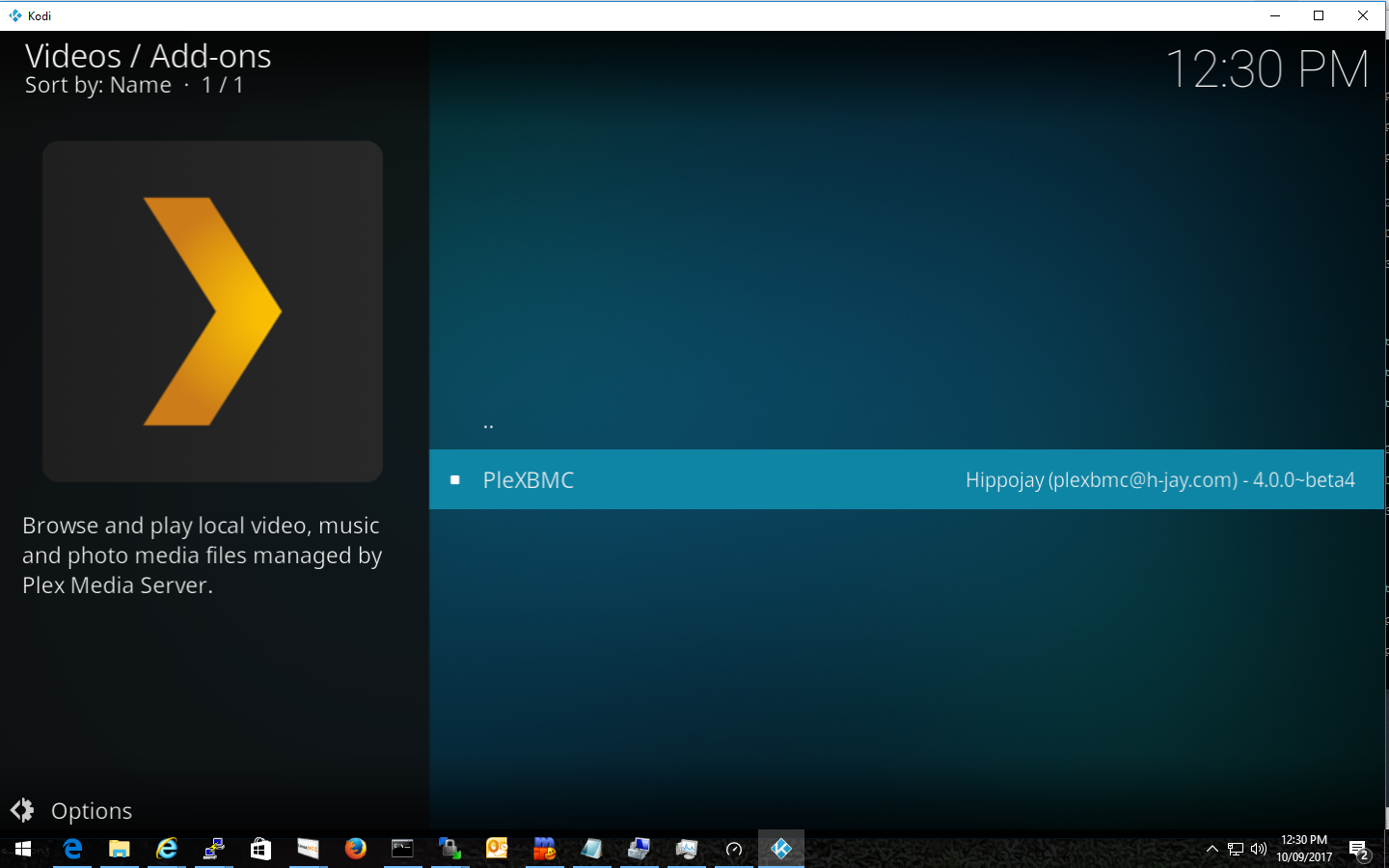Open Internet Explorer from taskbar
Screen dimensions: 1389x868
(167, 849)
